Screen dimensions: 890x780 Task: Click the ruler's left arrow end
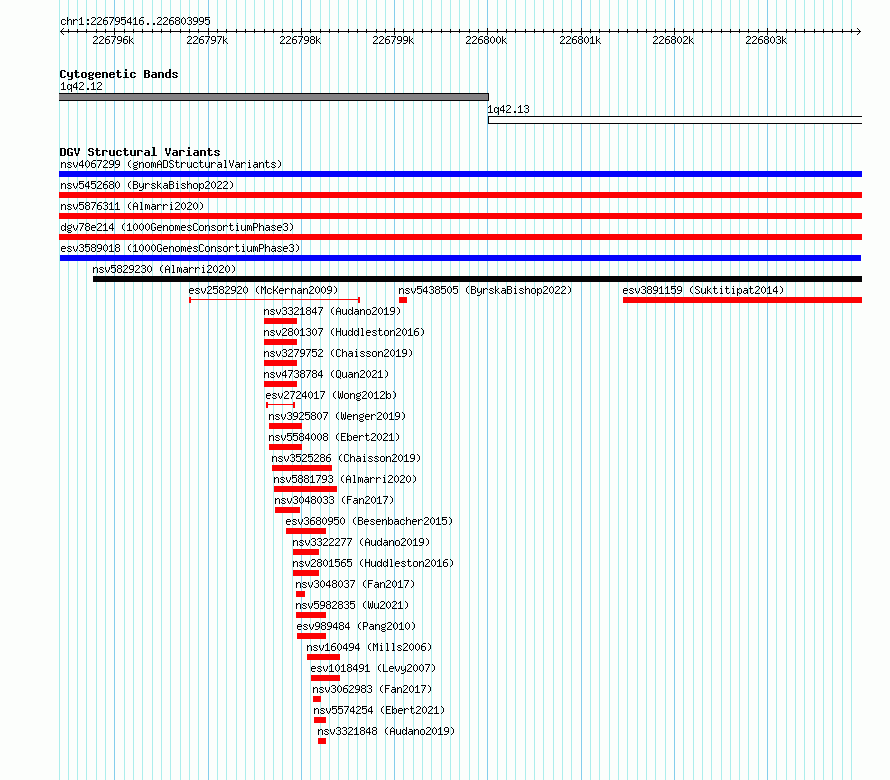click(62, 31)
